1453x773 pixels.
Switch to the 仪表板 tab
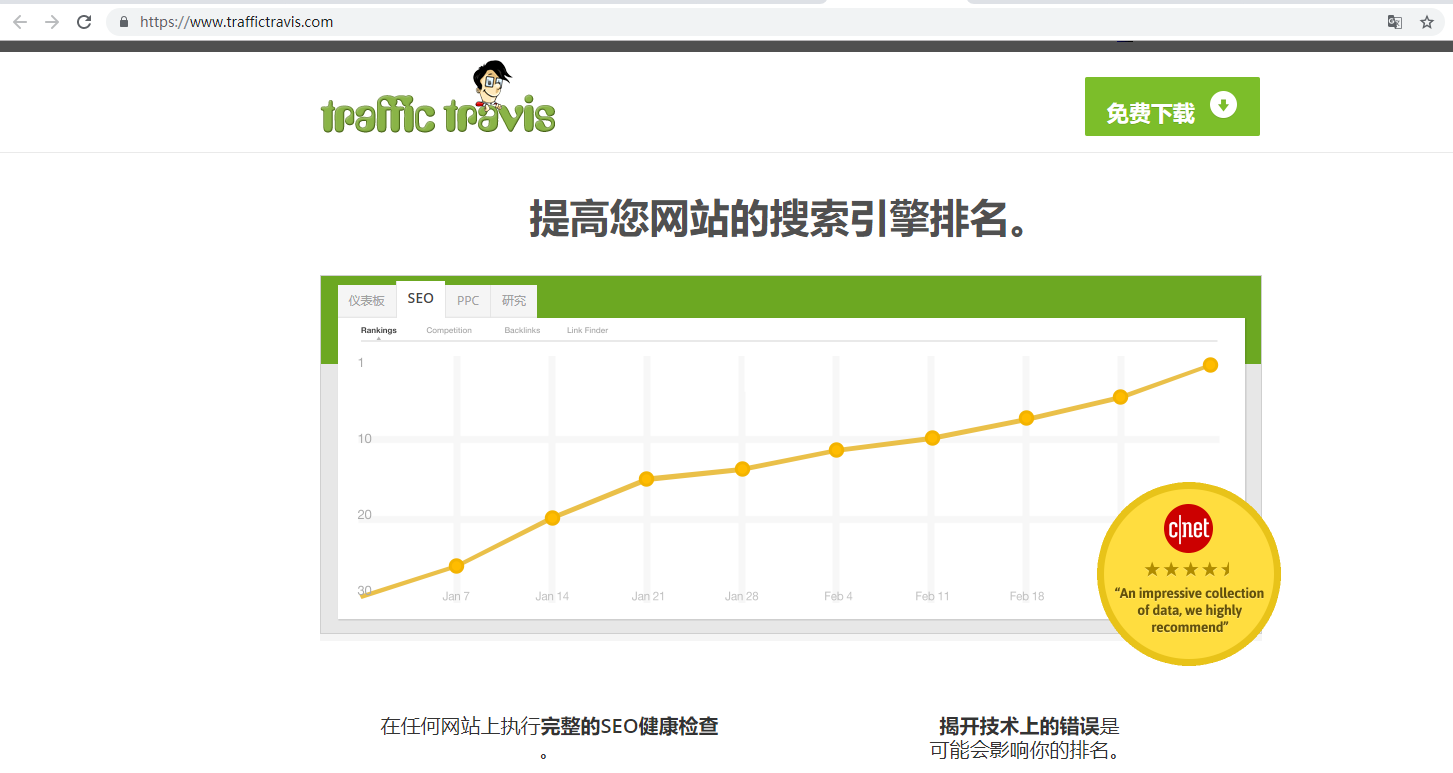(x=366, y=301)
